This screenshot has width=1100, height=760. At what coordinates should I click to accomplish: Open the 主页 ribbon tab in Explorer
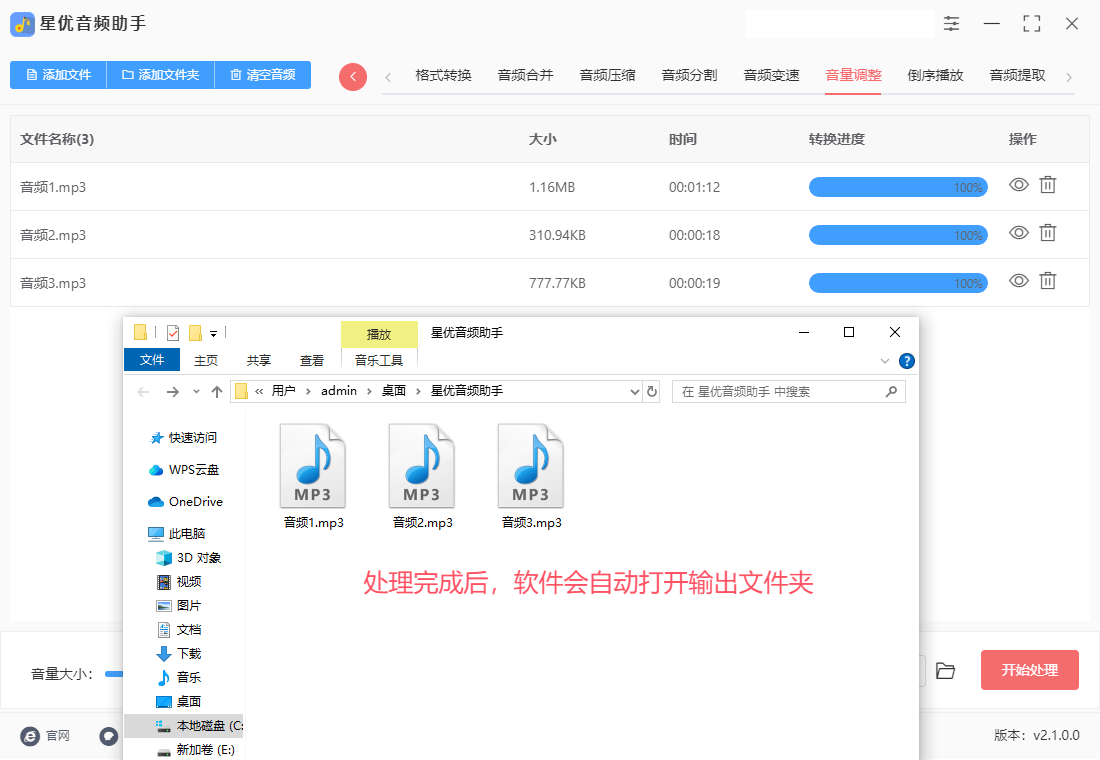(206, 360)
